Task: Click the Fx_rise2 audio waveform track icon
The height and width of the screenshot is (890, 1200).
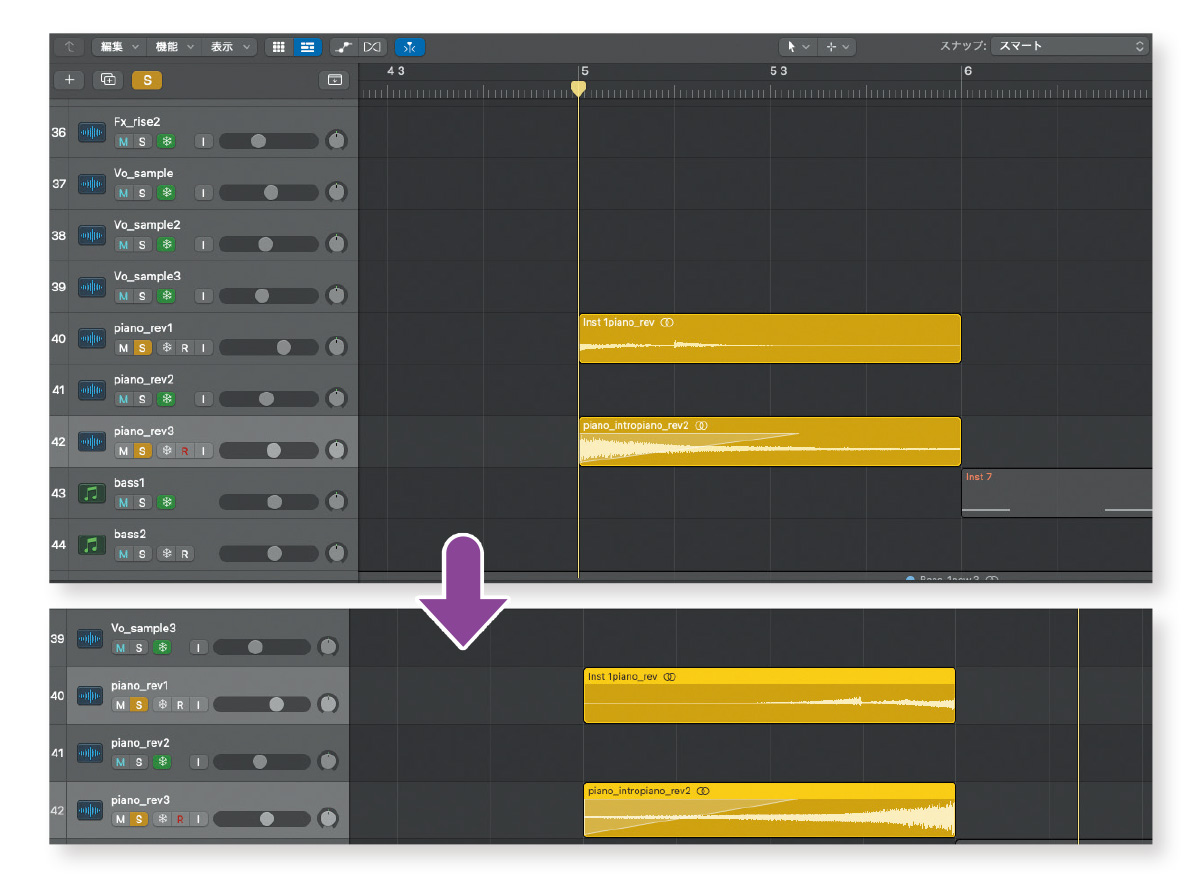Action: click(92, 132)
